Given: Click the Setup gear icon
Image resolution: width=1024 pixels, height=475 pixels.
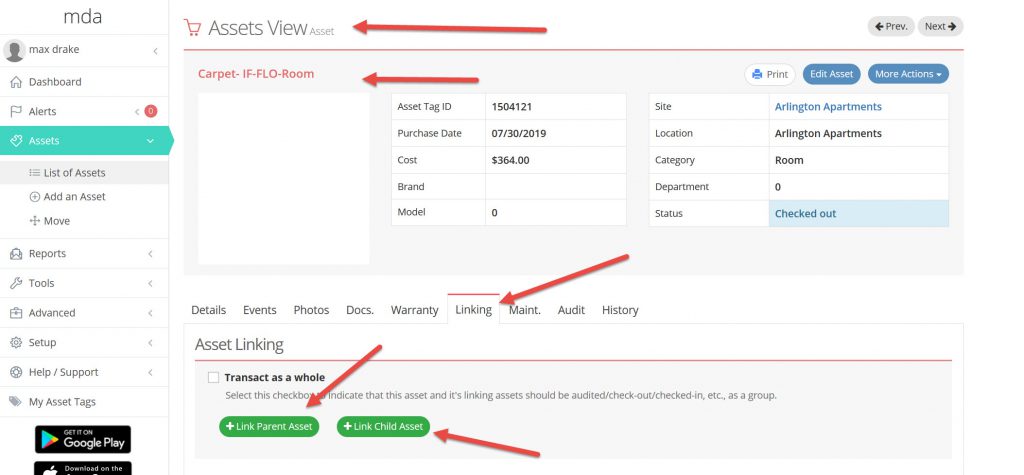Looking at the screenshot, I should point(16,342).
